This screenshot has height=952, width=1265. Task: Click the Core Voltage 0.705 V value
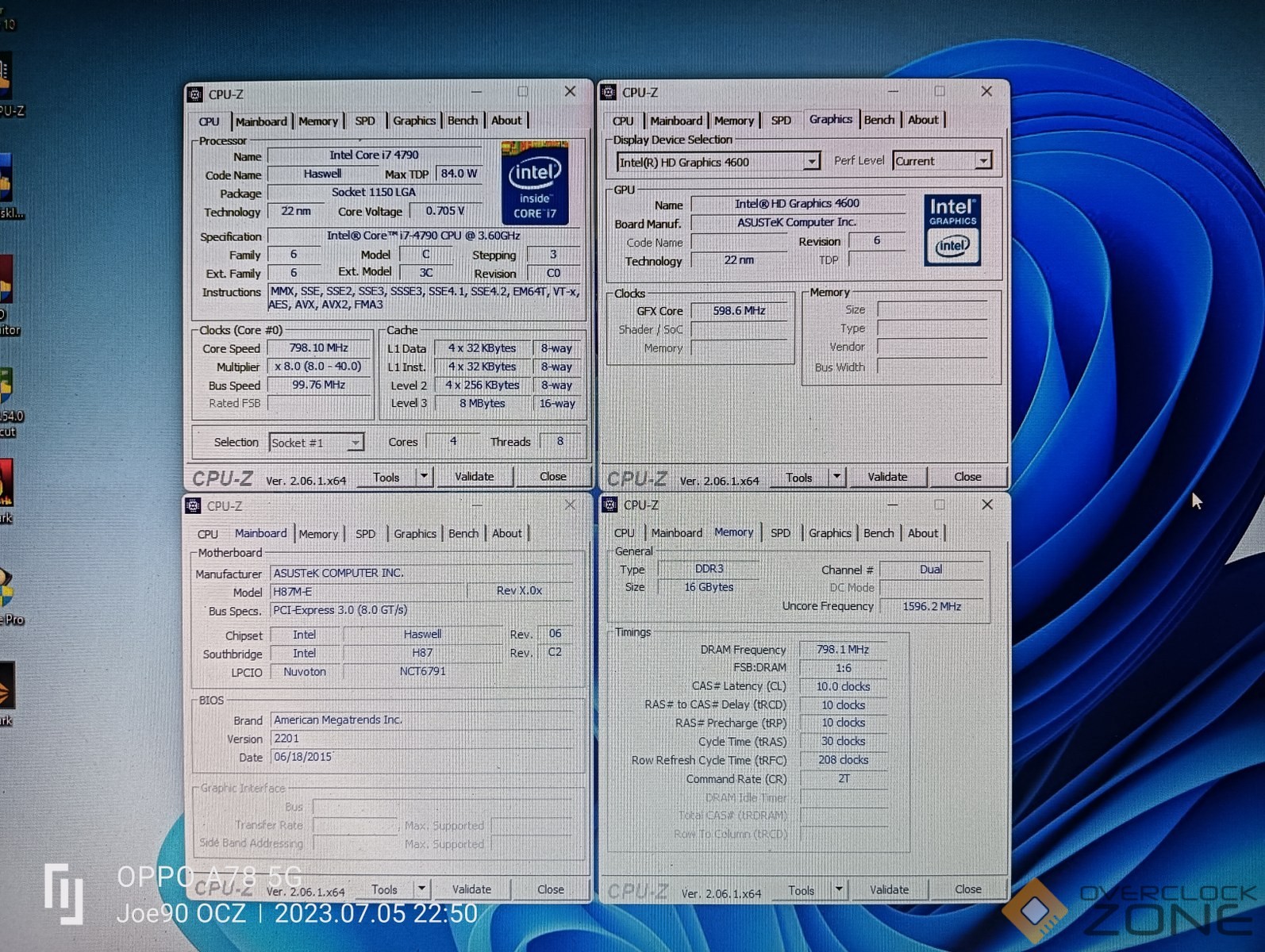pyautogui.click(x=445, y=211)
